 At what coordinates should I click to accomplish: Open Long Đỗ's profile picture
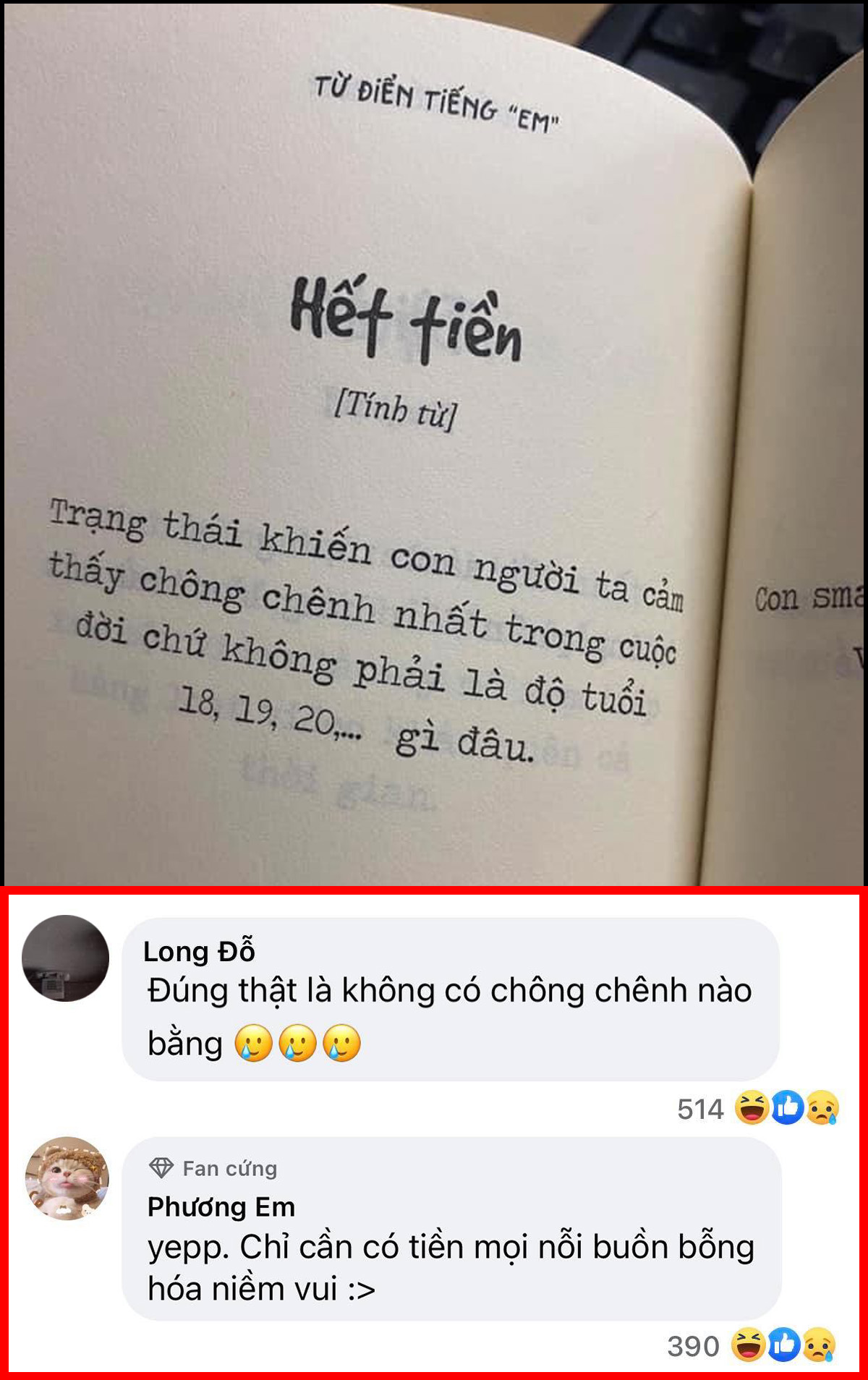coord(66,958)
